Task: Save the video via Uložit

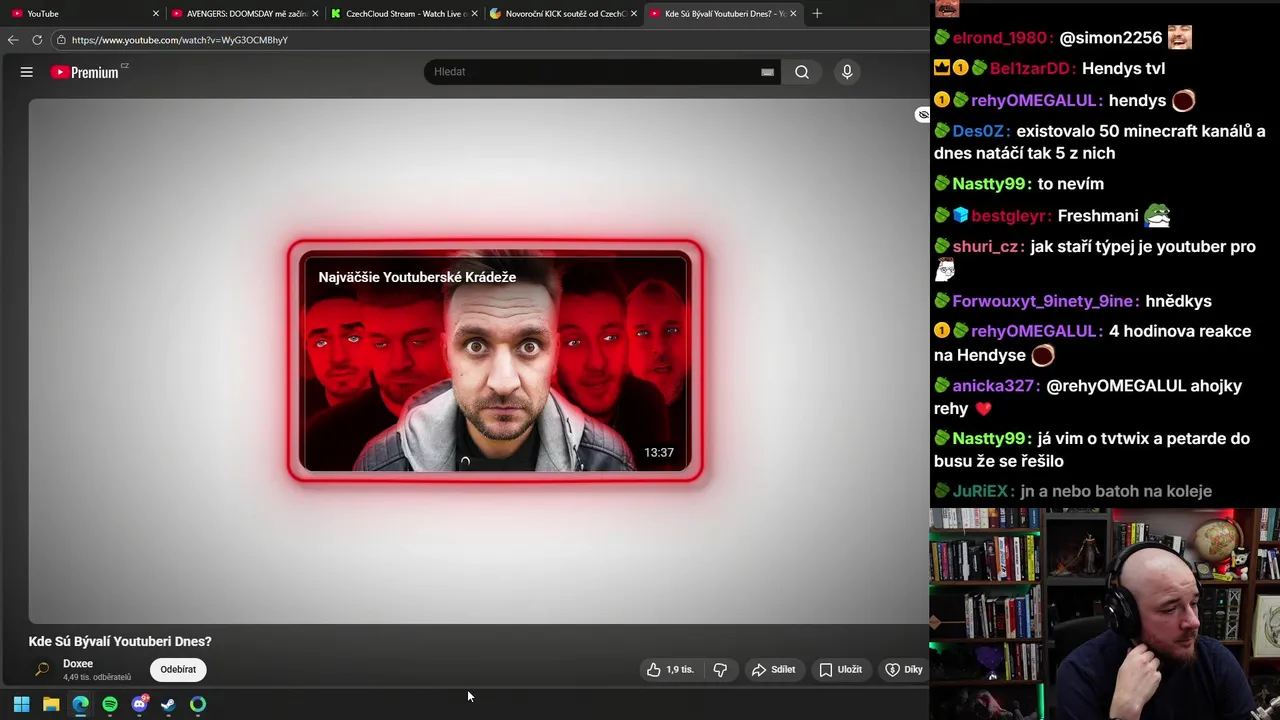Action: 841,670
